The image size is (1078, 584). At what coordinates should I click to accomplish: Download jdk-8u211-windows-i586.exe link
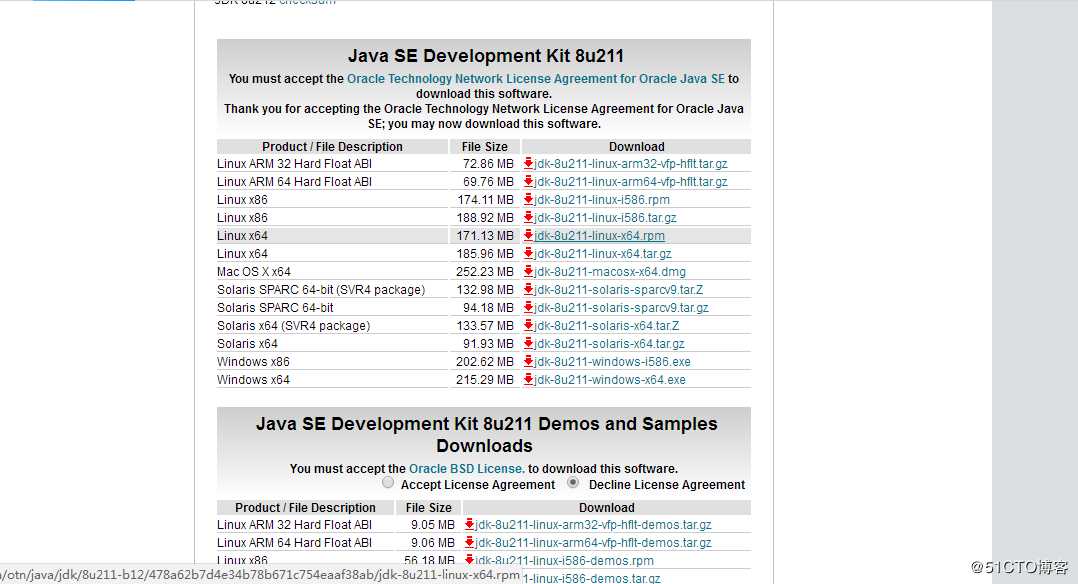point(613,361)
